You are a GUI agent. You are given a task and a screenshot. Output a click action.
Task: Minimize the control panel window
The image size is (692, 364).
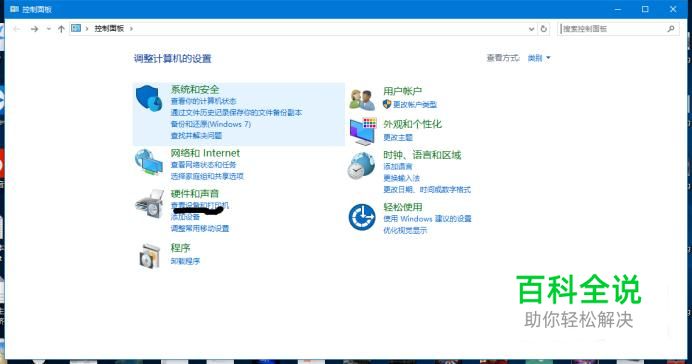[618, 9]
